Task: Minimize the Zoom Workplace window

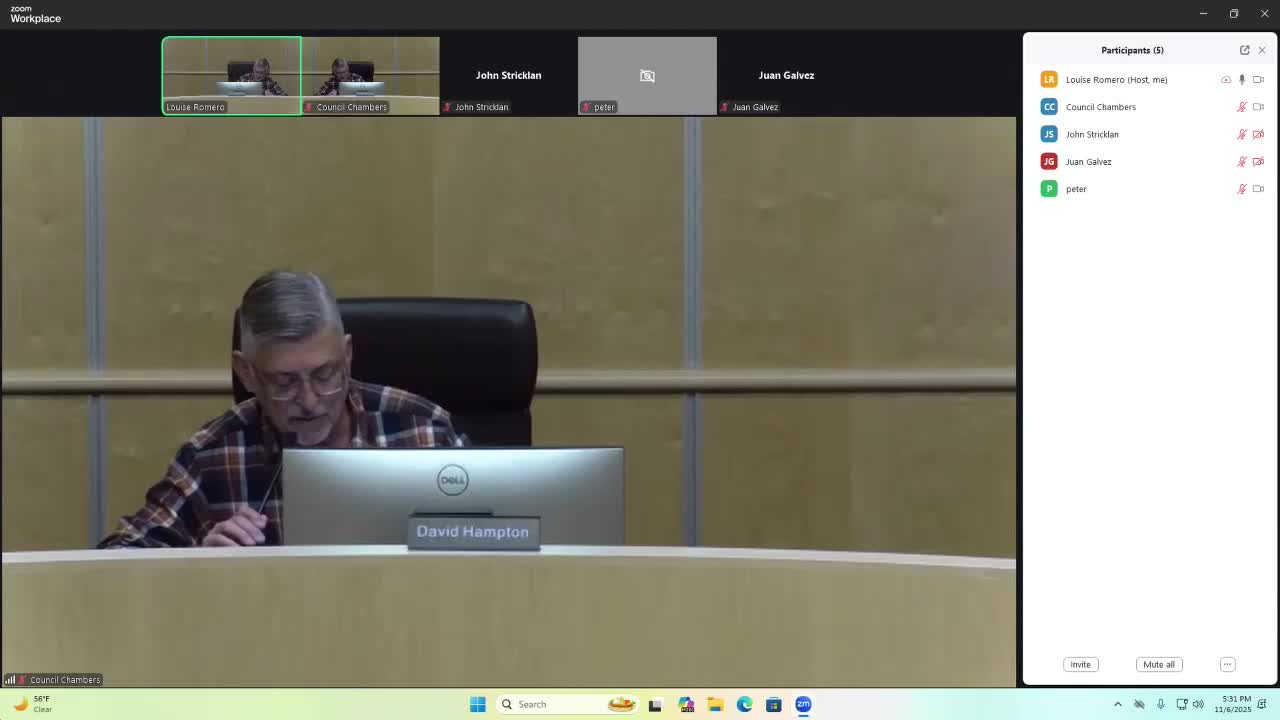Action: pos(1203,14)
